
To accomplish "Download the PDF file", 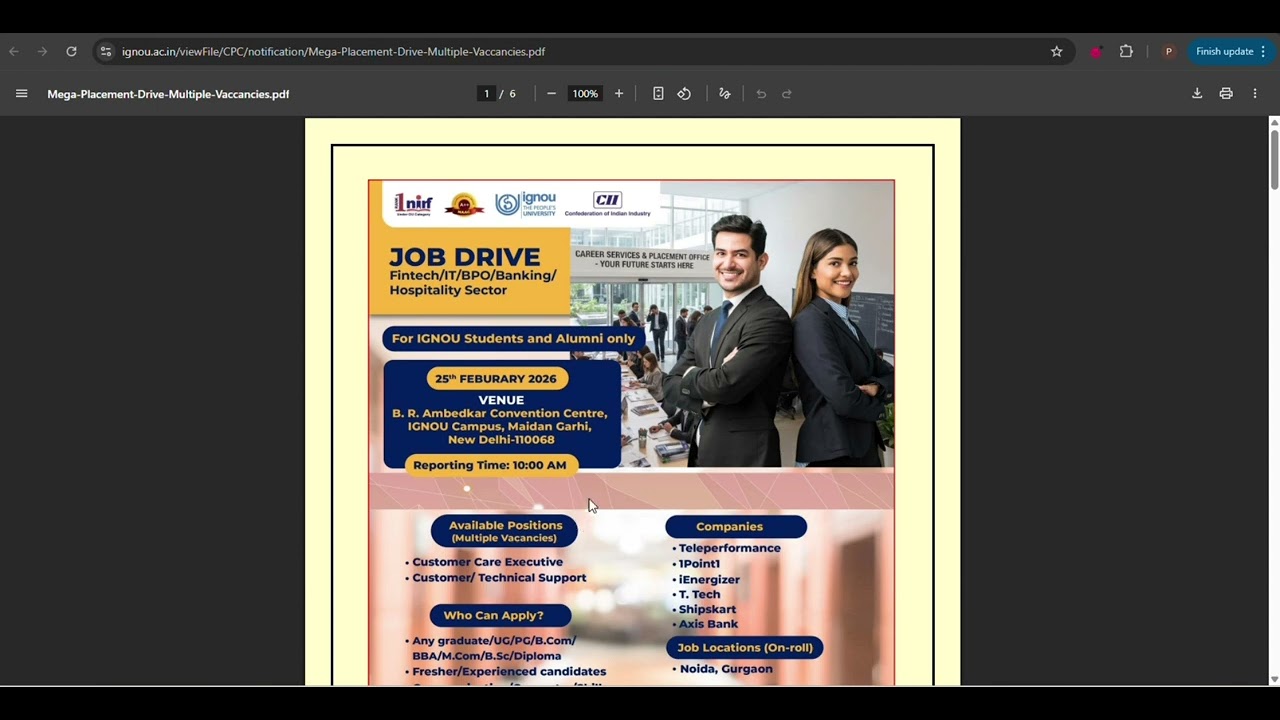I will tap(1197, 94).
